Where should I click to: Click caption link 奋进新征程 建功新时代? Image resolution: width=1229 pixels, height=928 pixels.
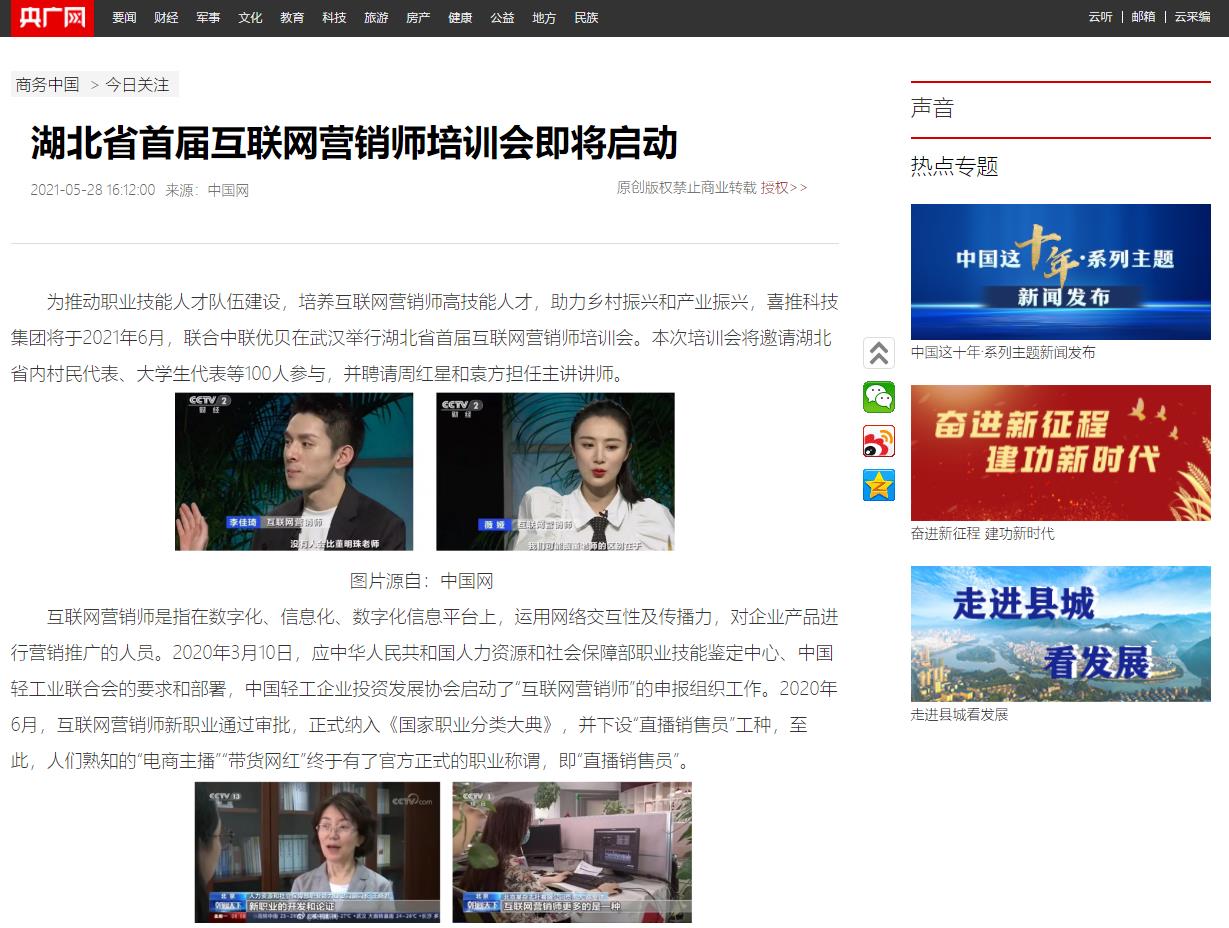983,533
